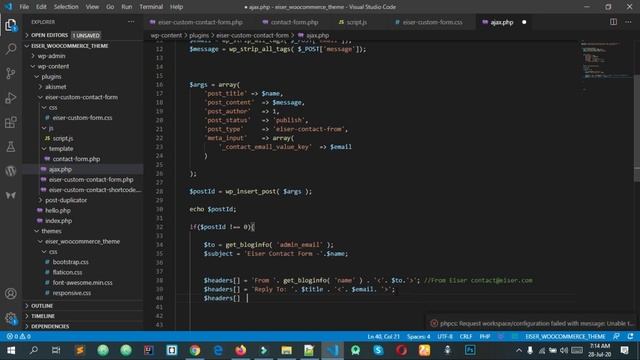Open contact-form.php in file tree
The height and width of the screenshot is (360, 640).
[76, 159]
